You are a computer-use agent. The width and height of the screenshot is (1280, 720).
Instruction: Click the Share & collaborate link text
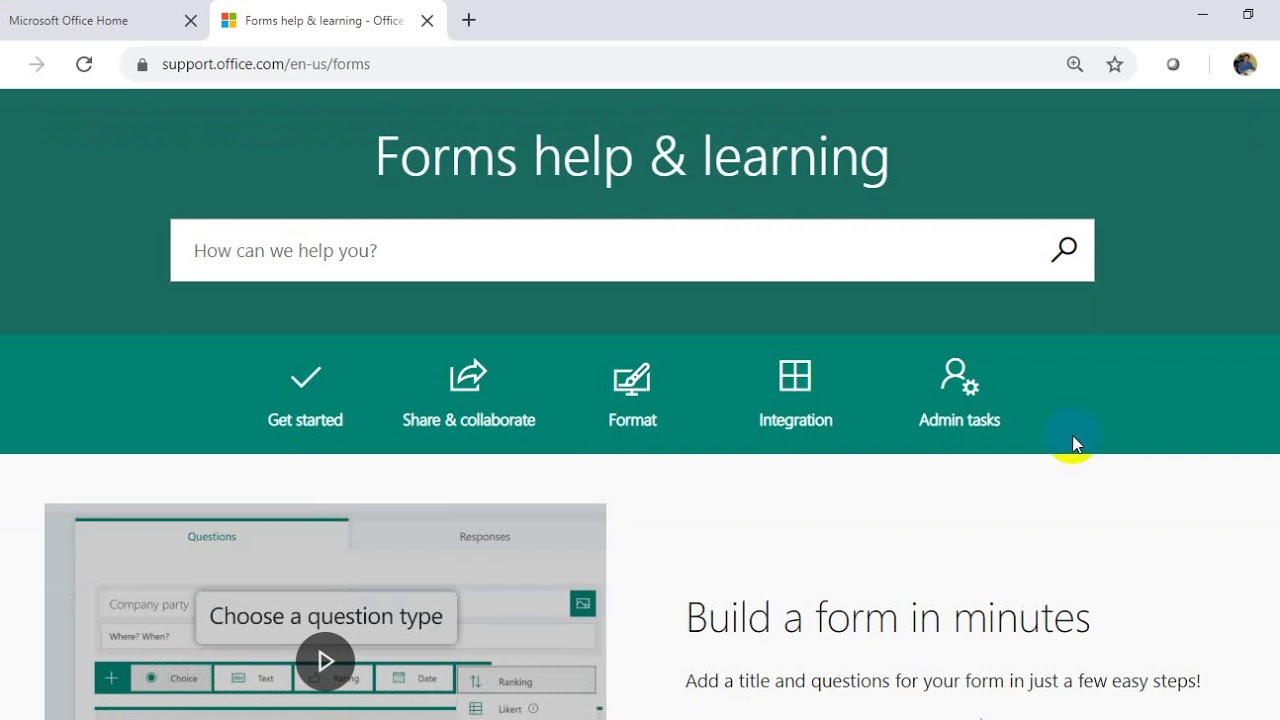pyautogui.click(x=469, y=420)
